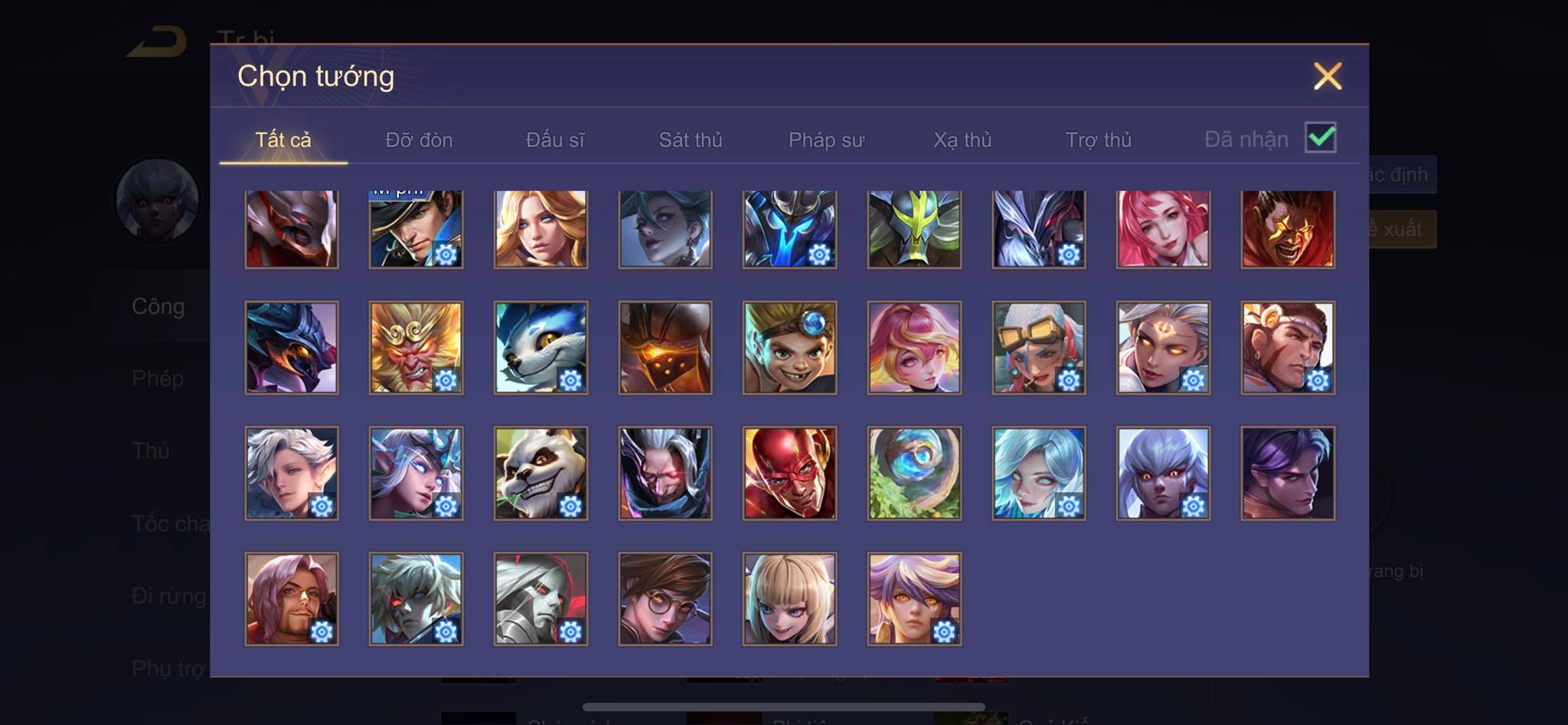Screen dimensions: 1568x725
Task: Toggle the Đã nhận checkbox
Action: pyautogui.click(x=1321, y=138)
